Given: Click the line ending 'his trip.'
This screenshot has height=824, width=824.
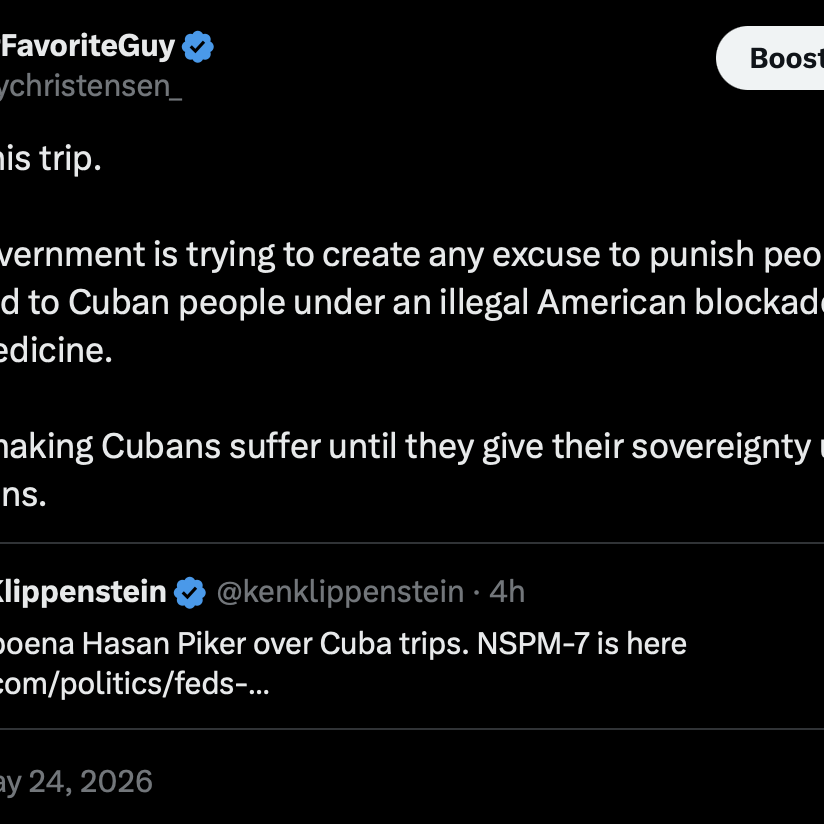Looking at the screenshot, I should pyautogui.click(x=50, y=159).
